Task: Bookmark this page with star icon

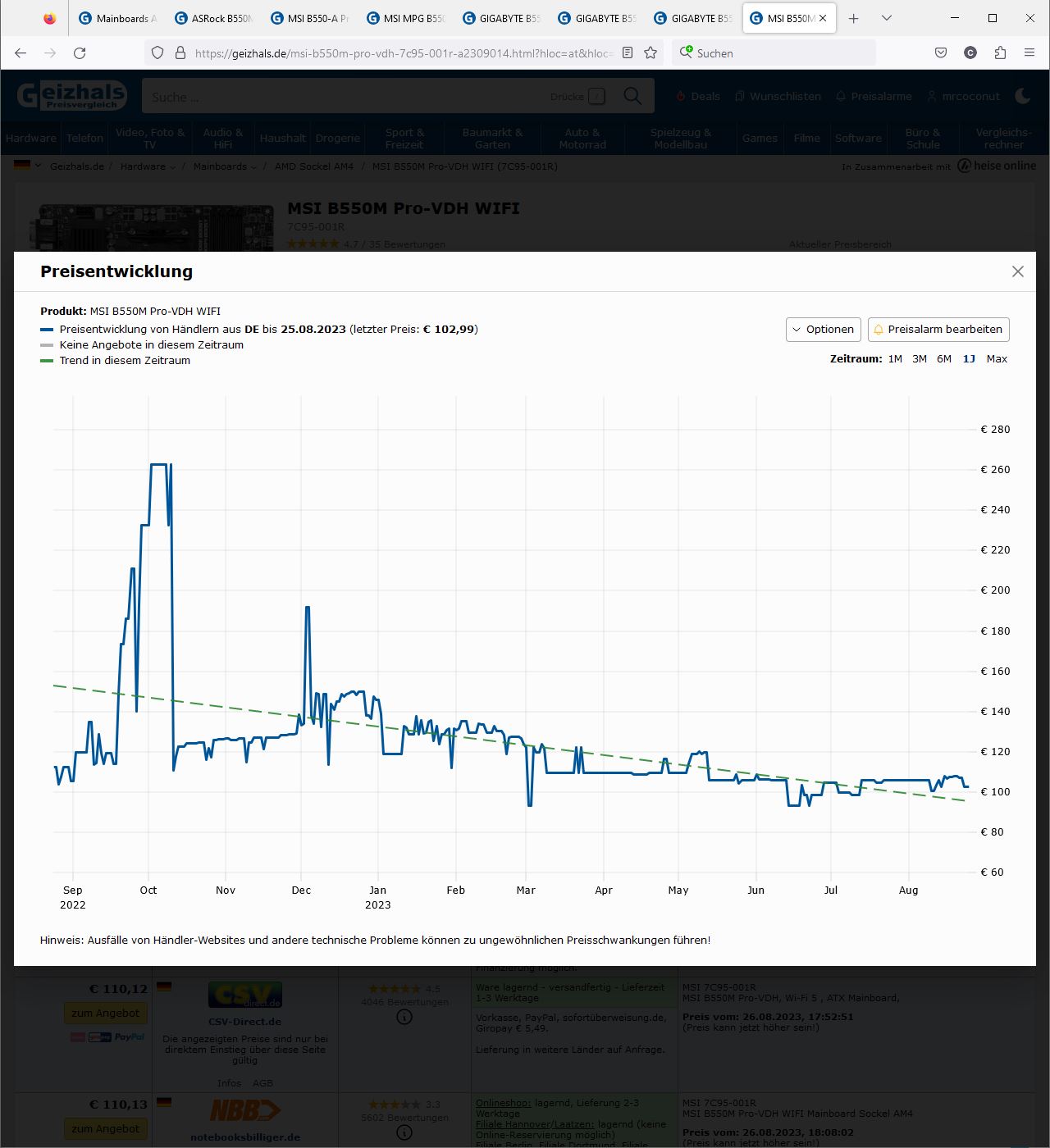Action: (x=651, y=52)
